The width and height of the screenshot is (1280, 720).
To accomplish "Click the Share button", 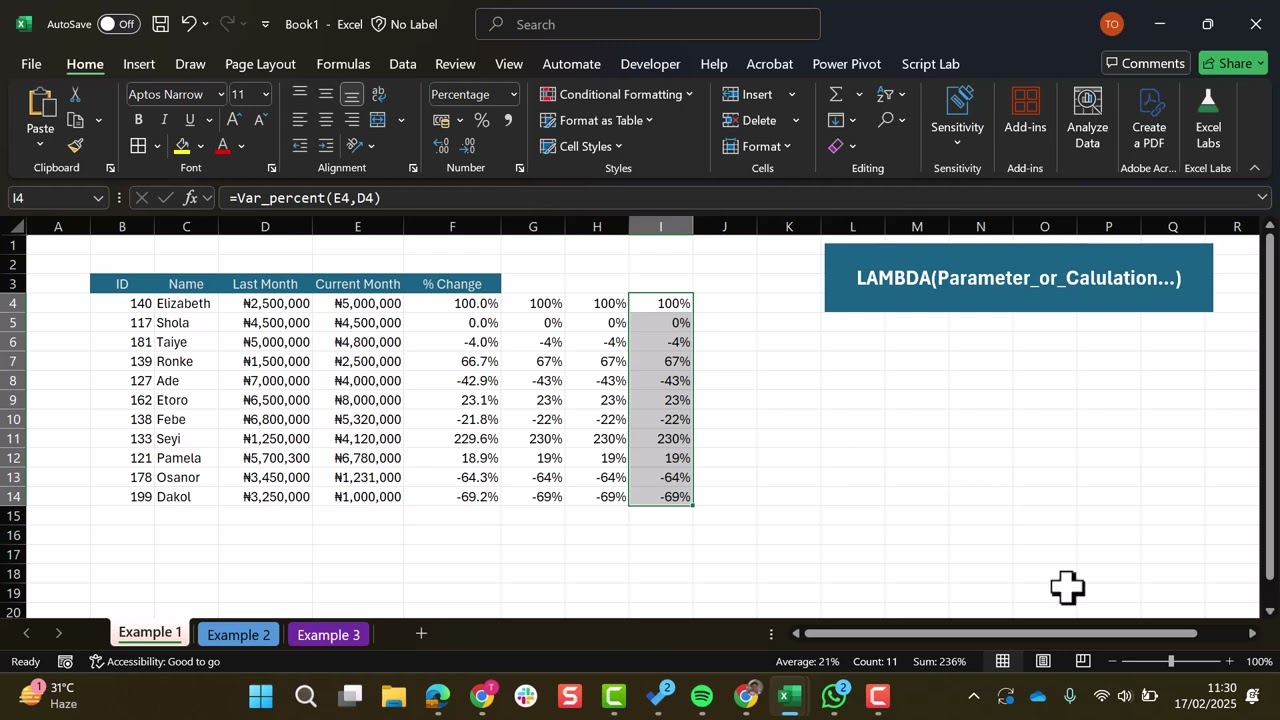I will pos(1233,63).
